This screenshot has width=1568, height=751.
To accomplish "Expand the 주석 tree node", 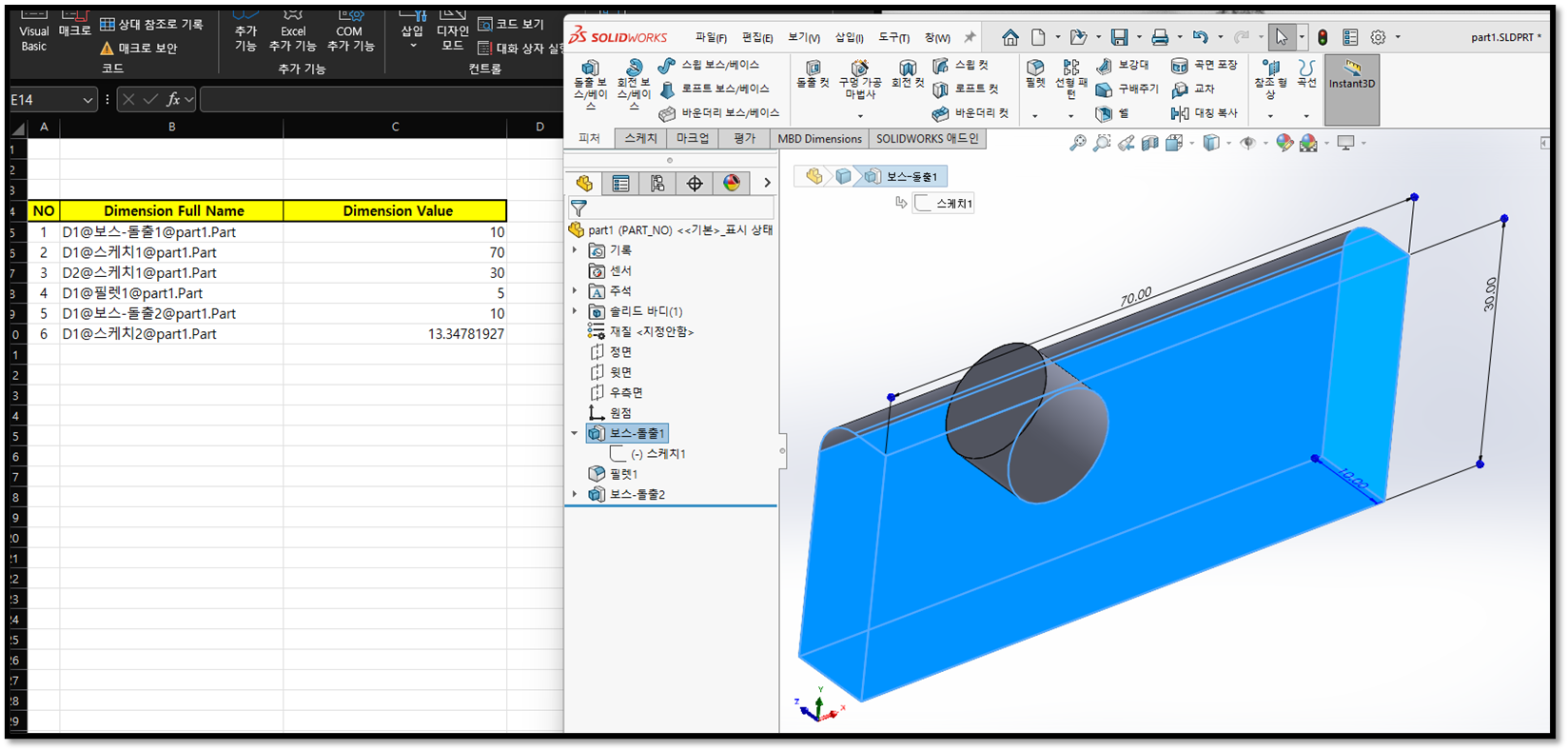I will coord(575,291).
